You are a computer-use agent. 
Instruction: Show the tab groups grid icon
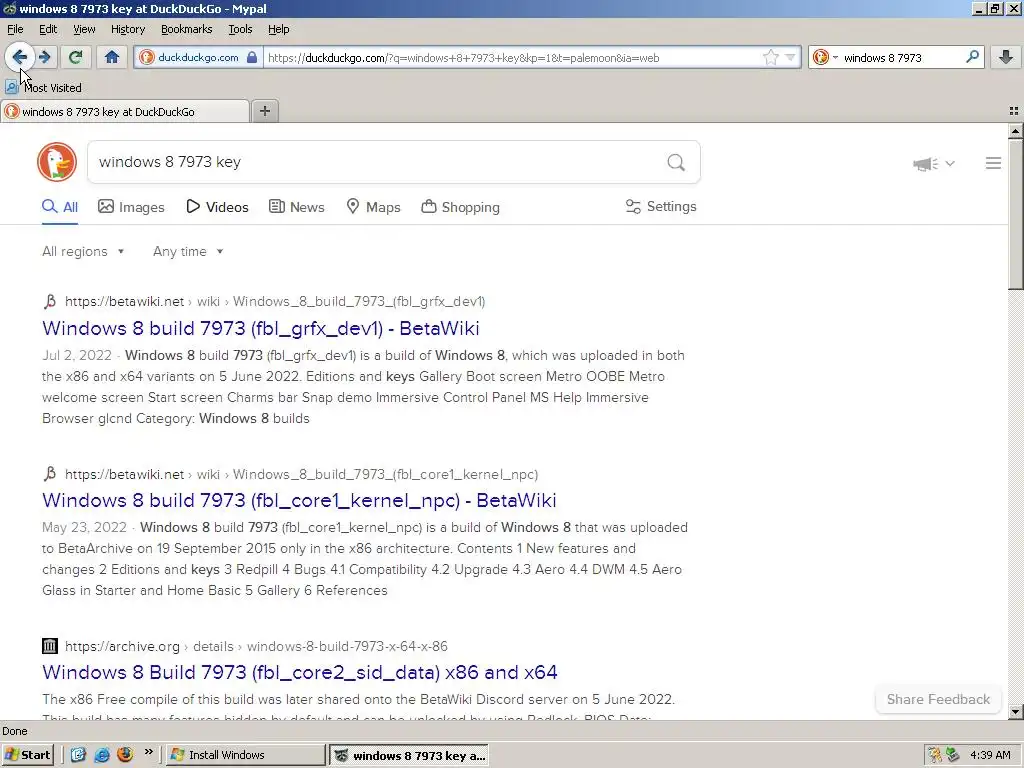coord(1014,112)
